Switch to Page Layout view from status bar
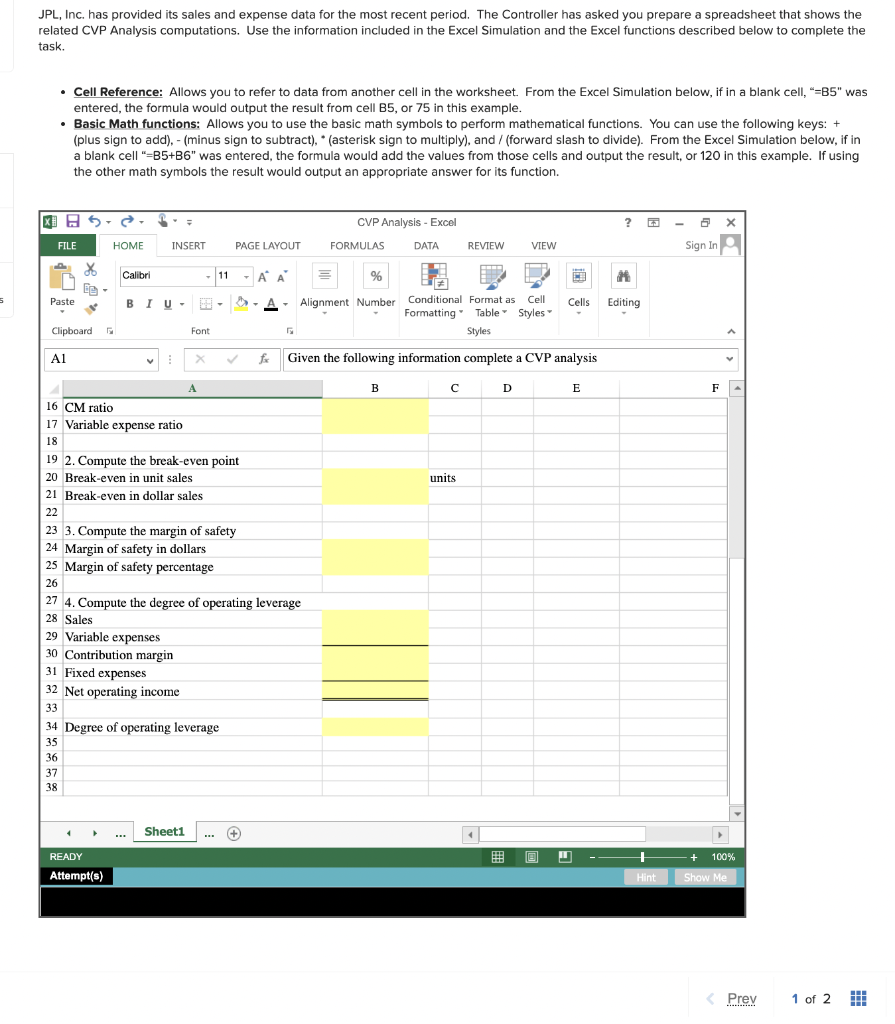 [530, 856]
